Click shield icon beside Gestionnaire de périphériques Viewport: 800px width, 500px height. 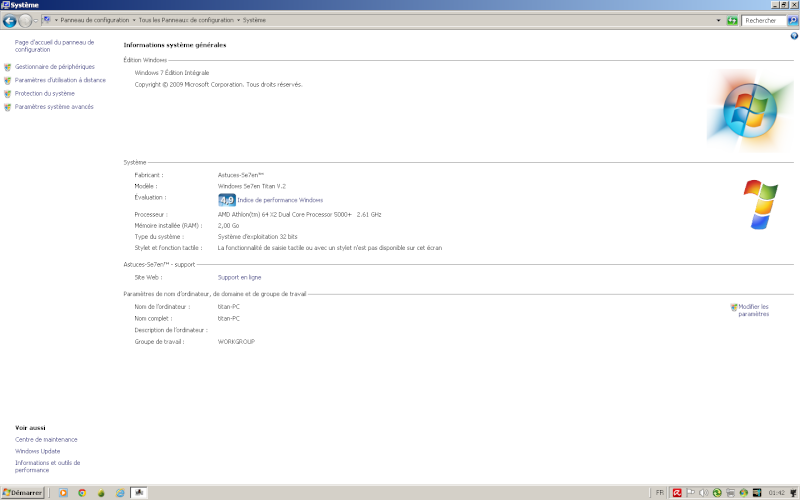[8, 67]
